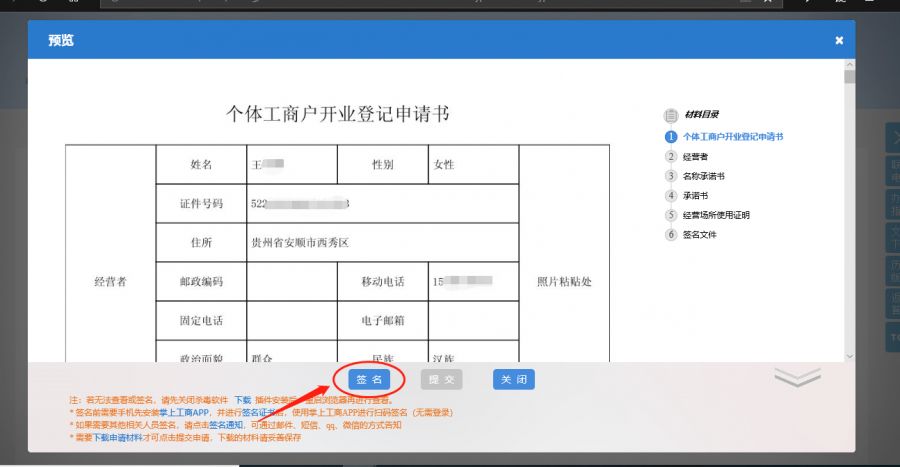The width and height of the screenshot is (900, 467).
Task: Click the 预览 dialog title
Action: click(61, 40)
